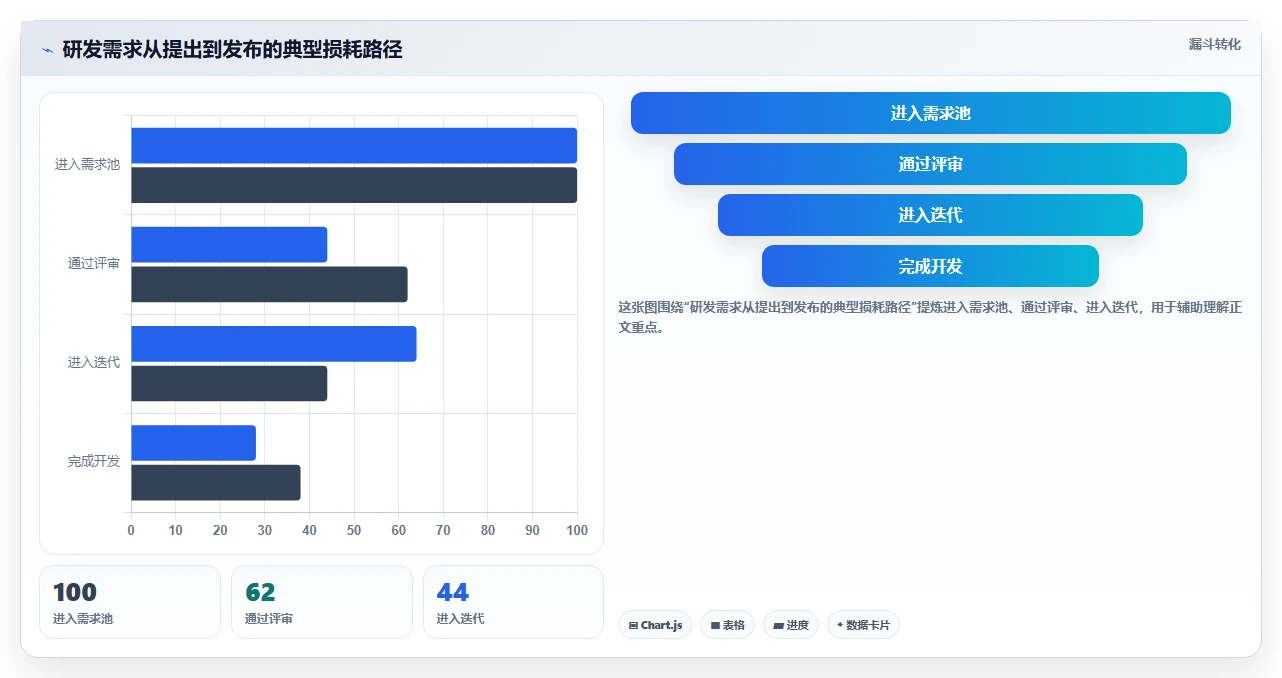Click the x-axis tick label 0
This screenshot has width=1282, height=678.
tap(131, 530)
